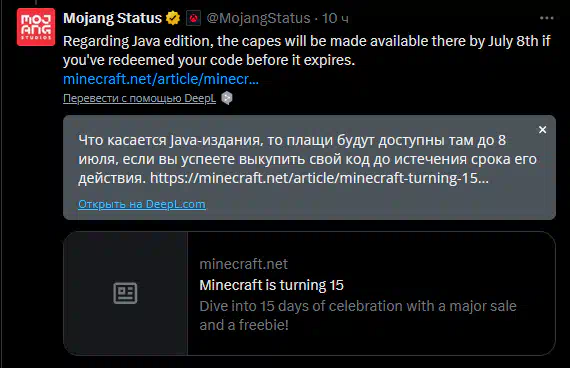Click the Xbox affiliate badge icon
The height and width of the screenshot is (368, 570).
193,18
